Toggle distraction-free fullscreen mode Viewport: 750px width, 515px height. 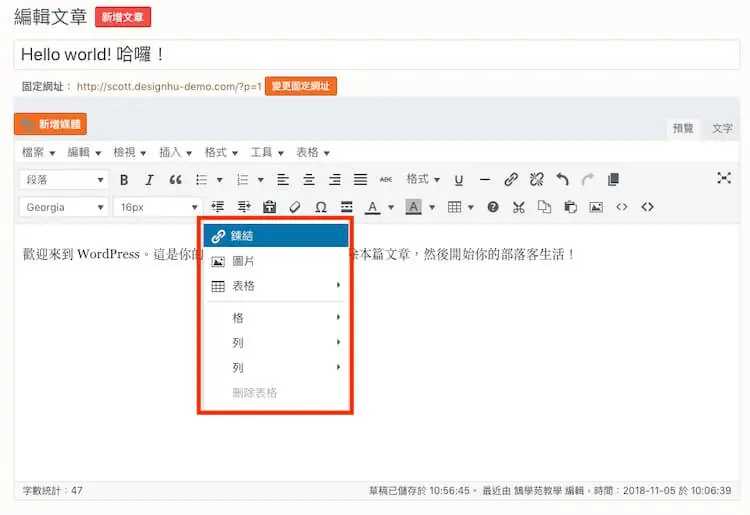point(724,178)
